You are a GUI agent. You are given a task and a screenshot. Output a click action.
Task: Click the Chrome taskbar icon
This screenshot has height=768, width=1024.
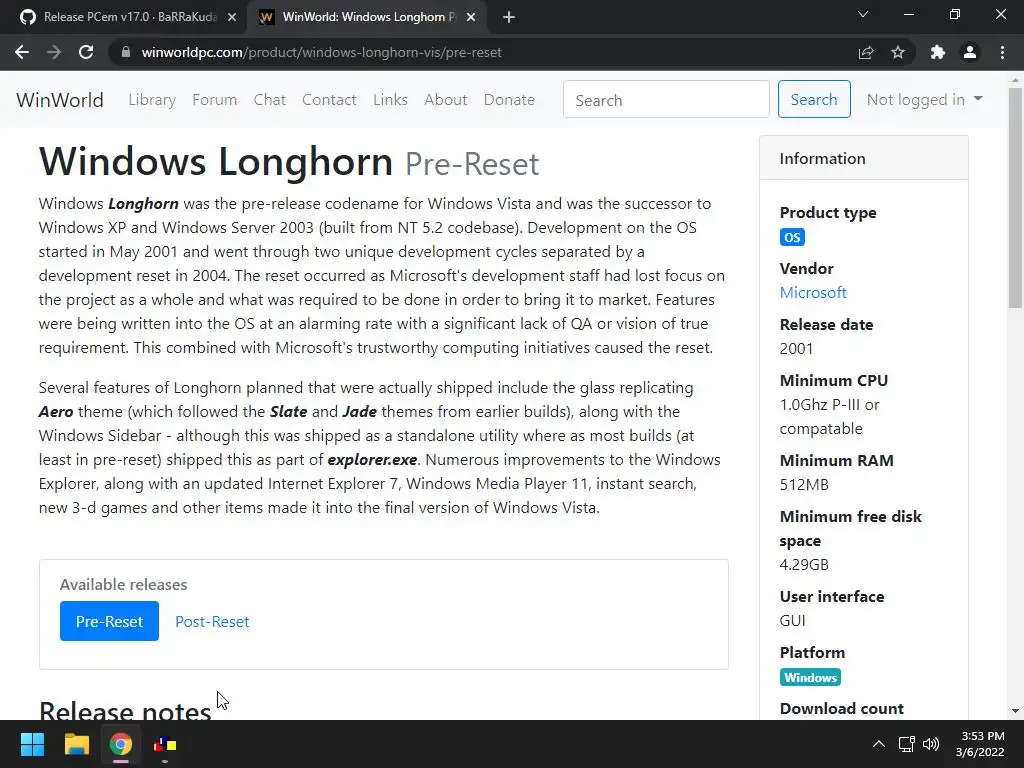tap(121, 744)
